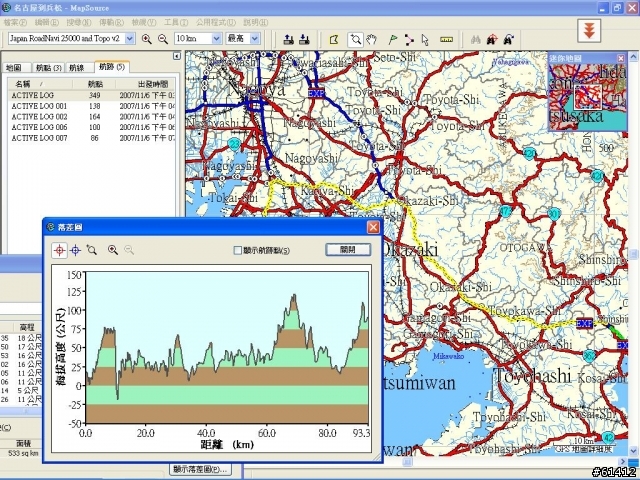640x480 pixels.
Task: Select the route tool
Action: click(x=409, y=40)
